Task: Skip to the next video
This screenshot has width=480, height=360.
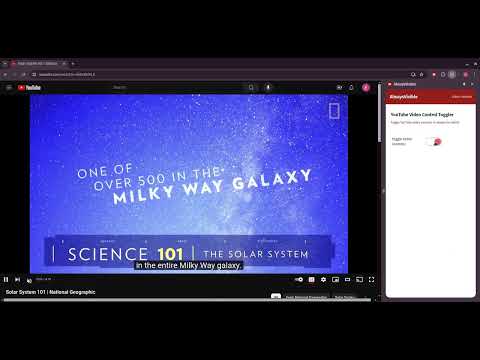Action: click(x=17, y=279)
